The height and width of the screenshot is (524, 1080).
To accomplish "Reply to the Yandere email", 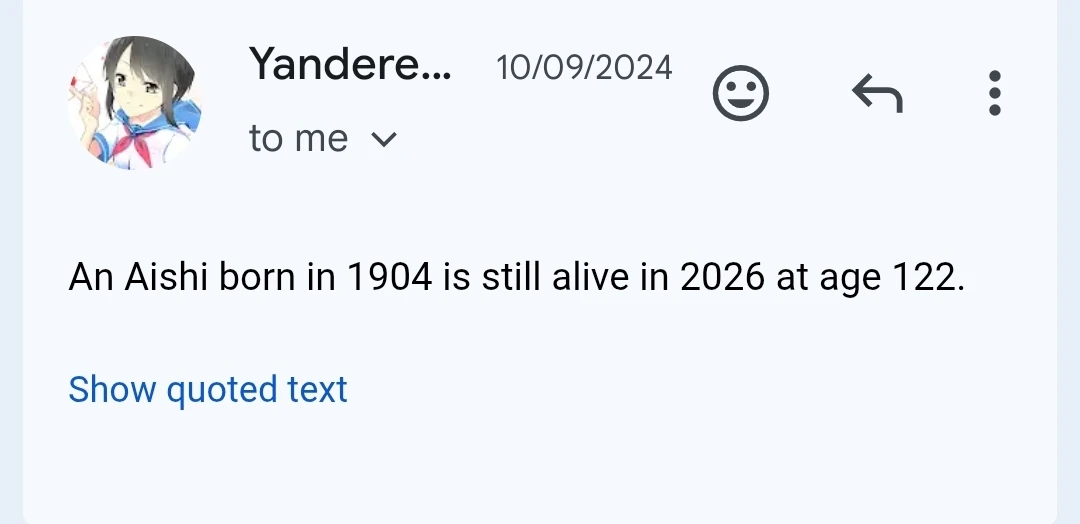I will (878, 93).
